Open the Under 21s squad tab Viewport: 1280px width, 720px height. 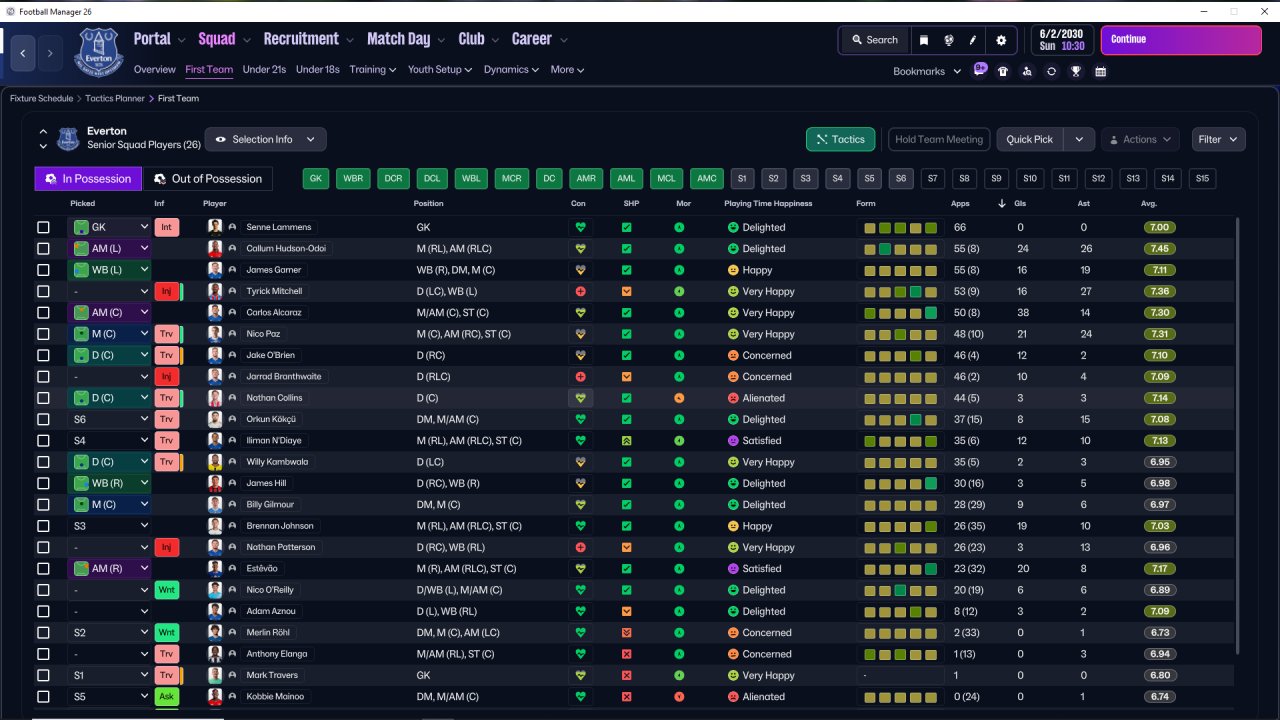coord(264,70)
